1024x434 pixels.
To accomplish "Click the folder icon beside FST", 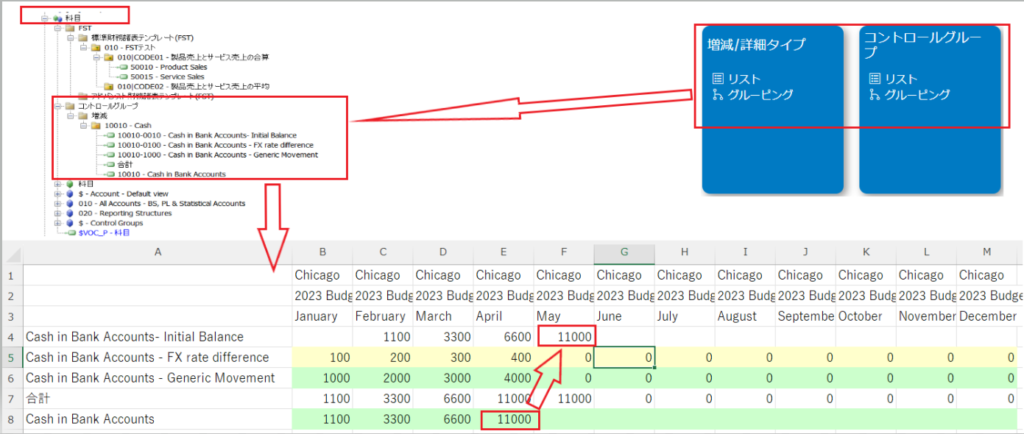I will (70, 28).
